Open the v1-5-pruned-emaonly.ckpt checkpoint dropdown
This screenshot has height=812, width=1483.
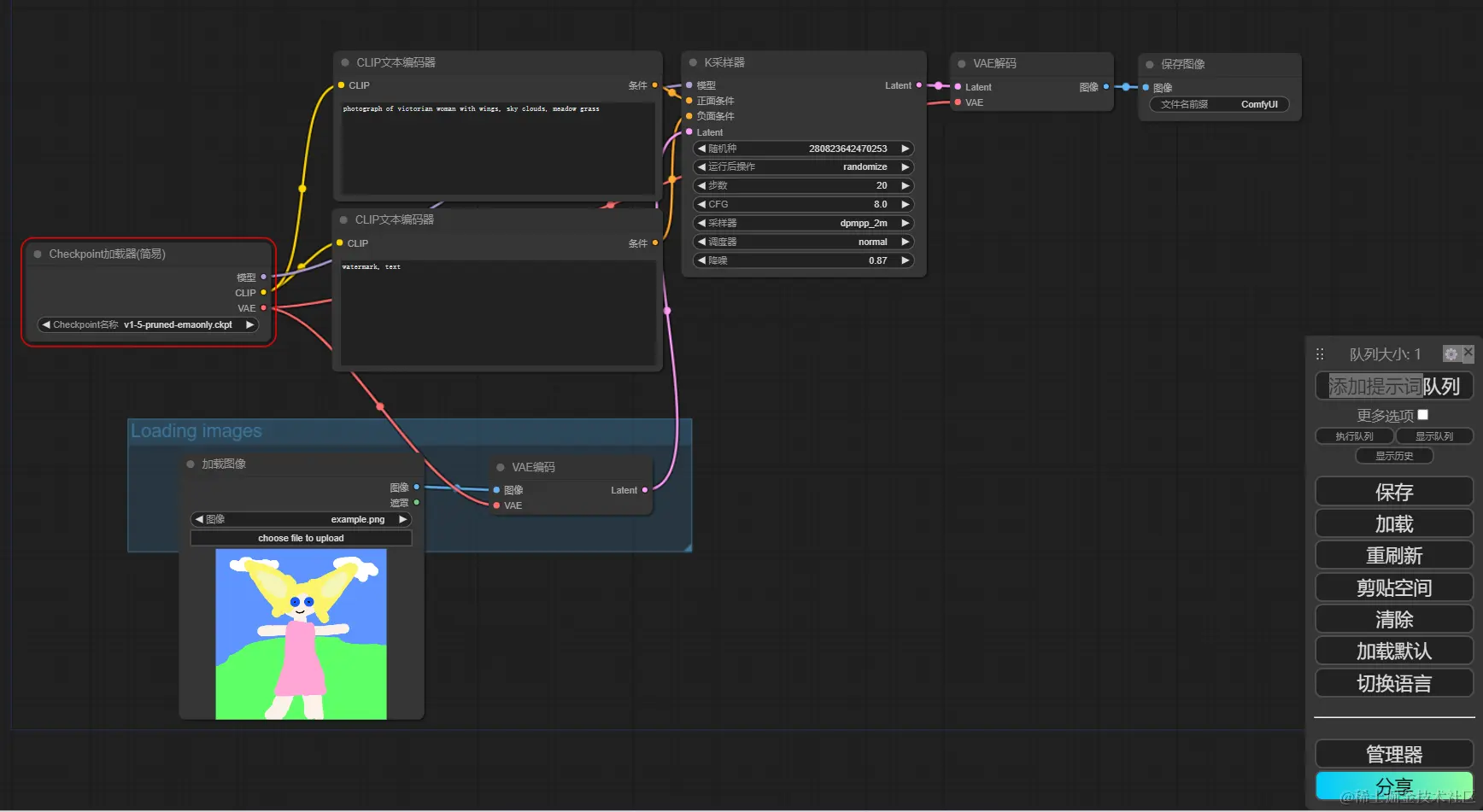click(x=148, y=324)
